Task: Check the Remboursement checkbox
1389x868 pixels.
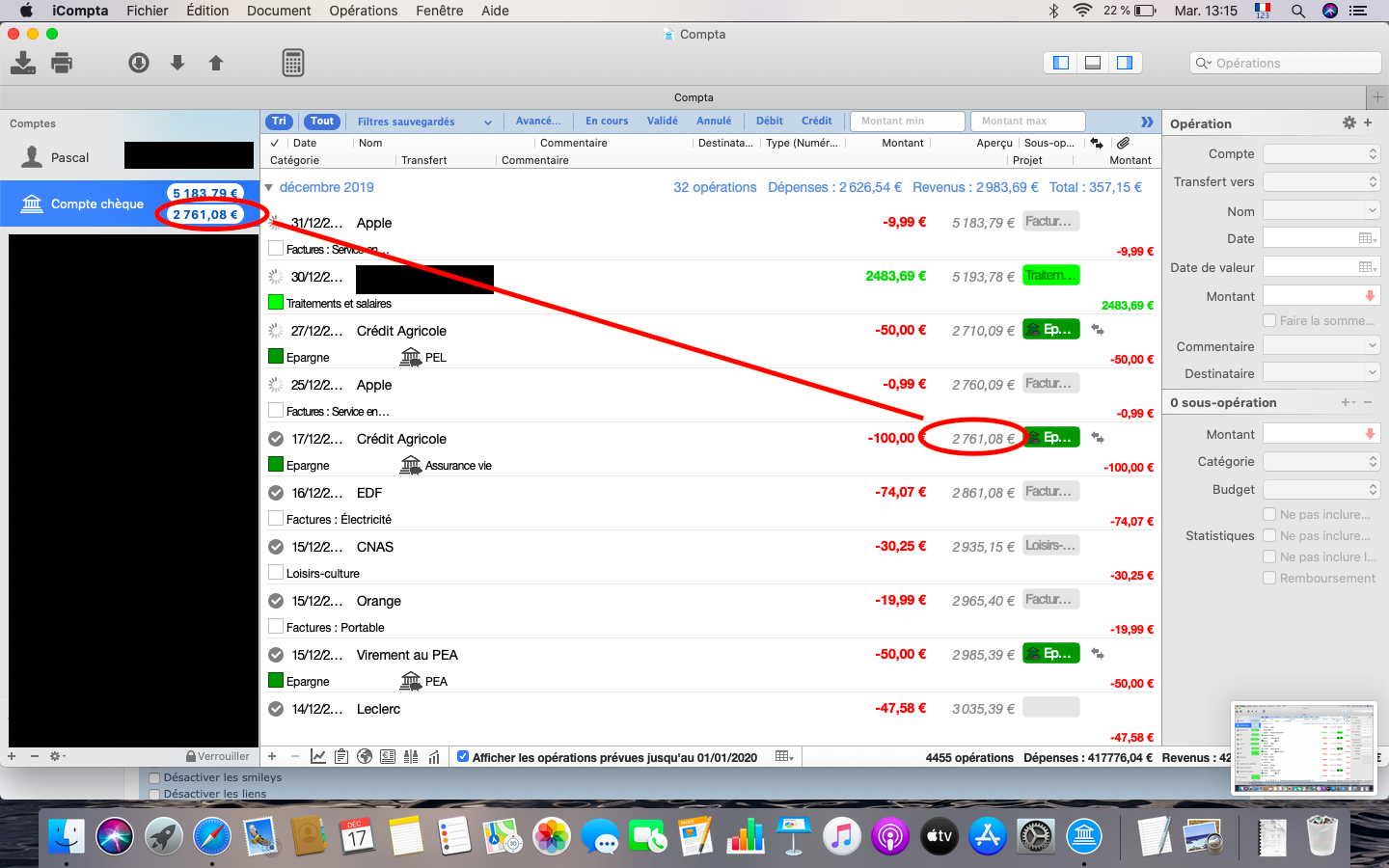Action: (1269, 578)
